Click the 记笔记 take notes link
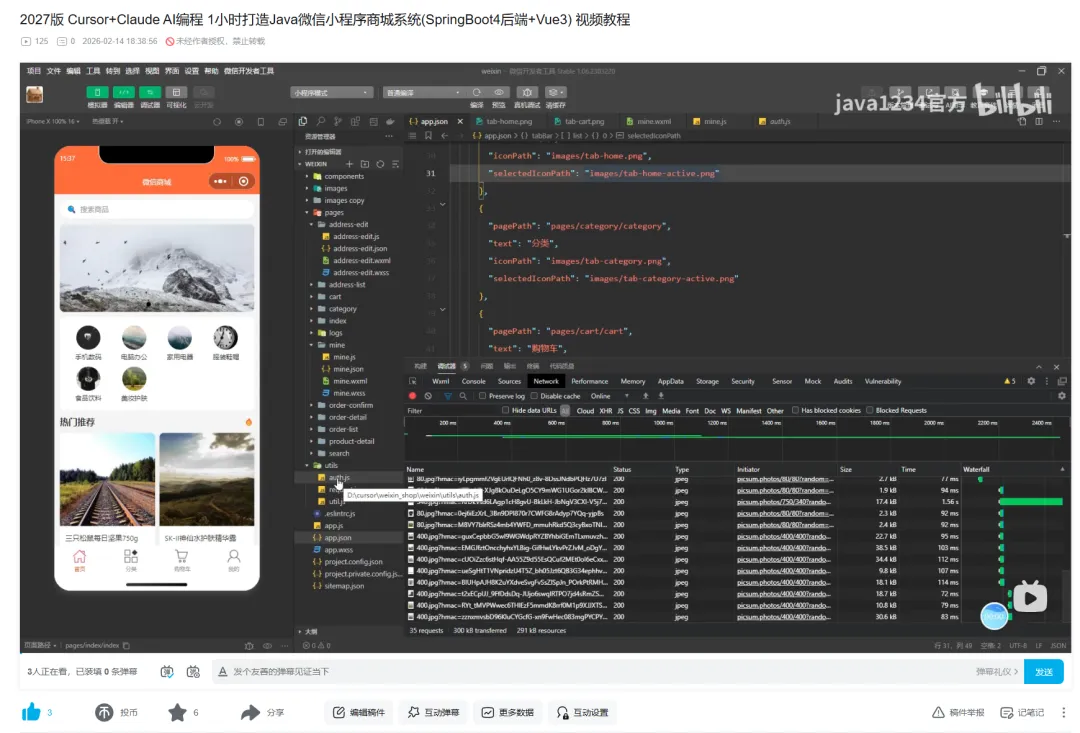1080x733 pixels. coord(1022,712)
